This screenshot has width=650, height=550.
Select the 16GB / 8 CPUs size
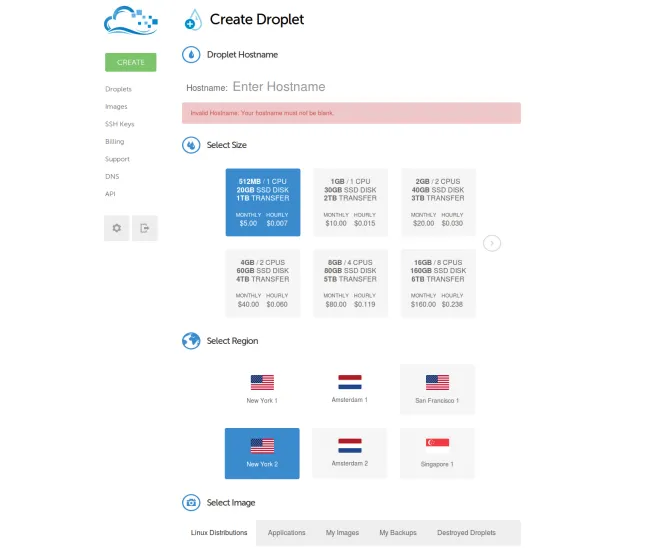tap(438, 283)
